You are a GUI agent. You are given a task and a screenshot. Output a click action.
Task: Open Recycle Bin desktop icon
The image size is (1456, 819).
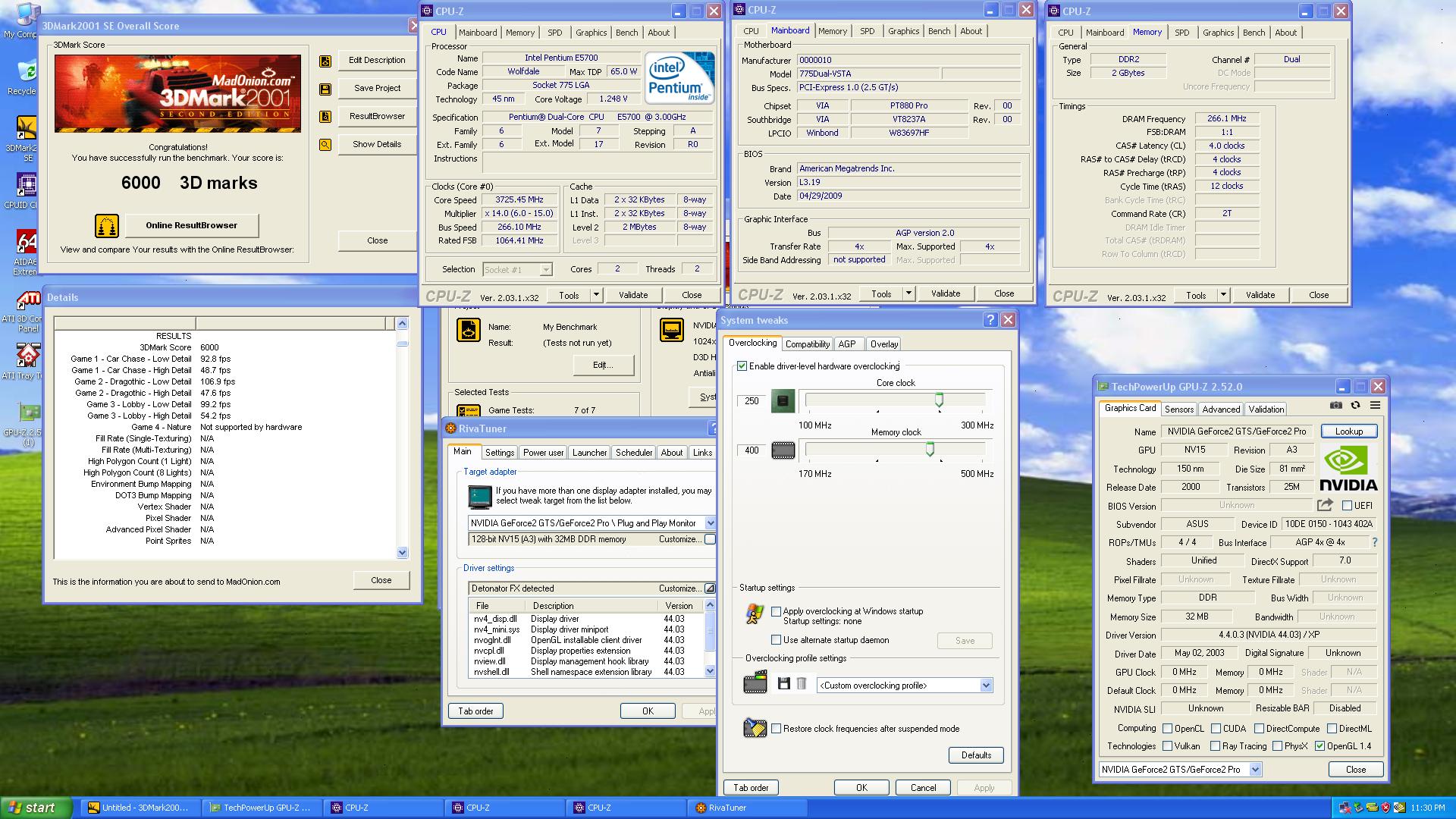point(26,71)
